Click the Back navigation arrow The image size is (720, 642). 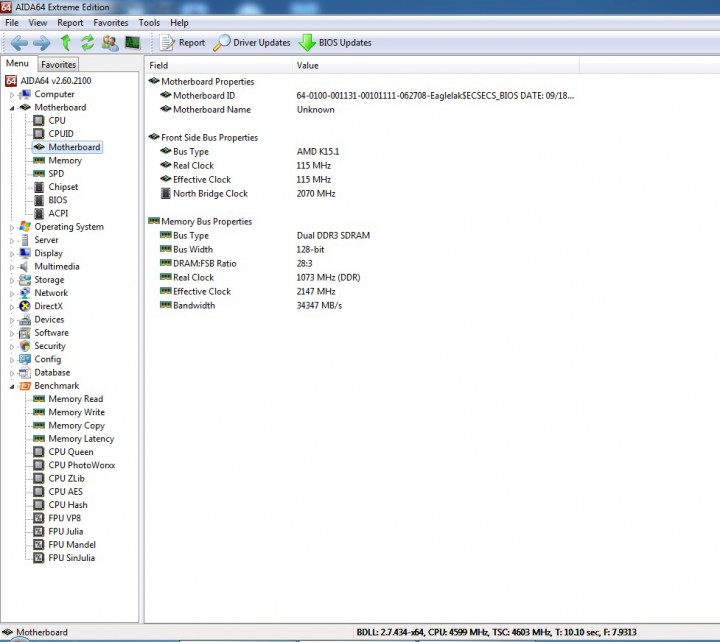[x=19, y=43]
